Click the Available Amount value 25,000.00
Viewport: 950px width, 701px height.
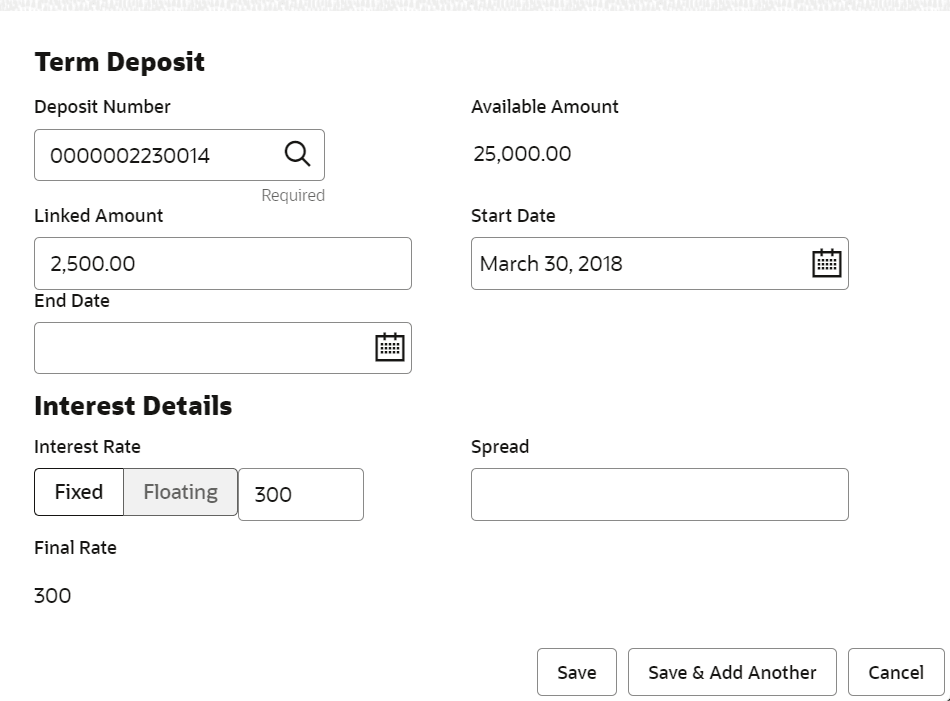click(x=522, y=154)
